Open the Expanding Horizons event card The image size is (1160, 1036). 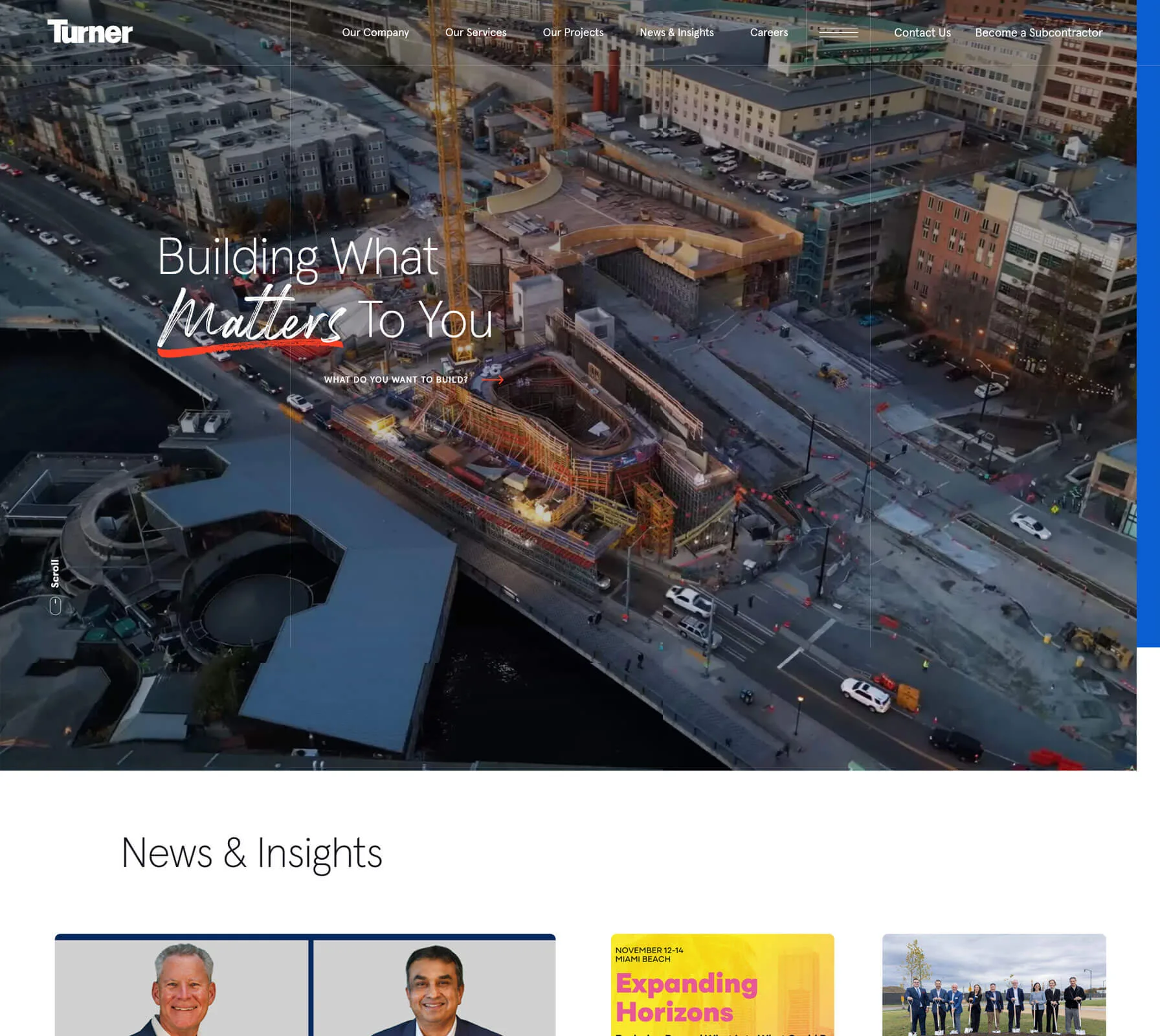(722, 985)
